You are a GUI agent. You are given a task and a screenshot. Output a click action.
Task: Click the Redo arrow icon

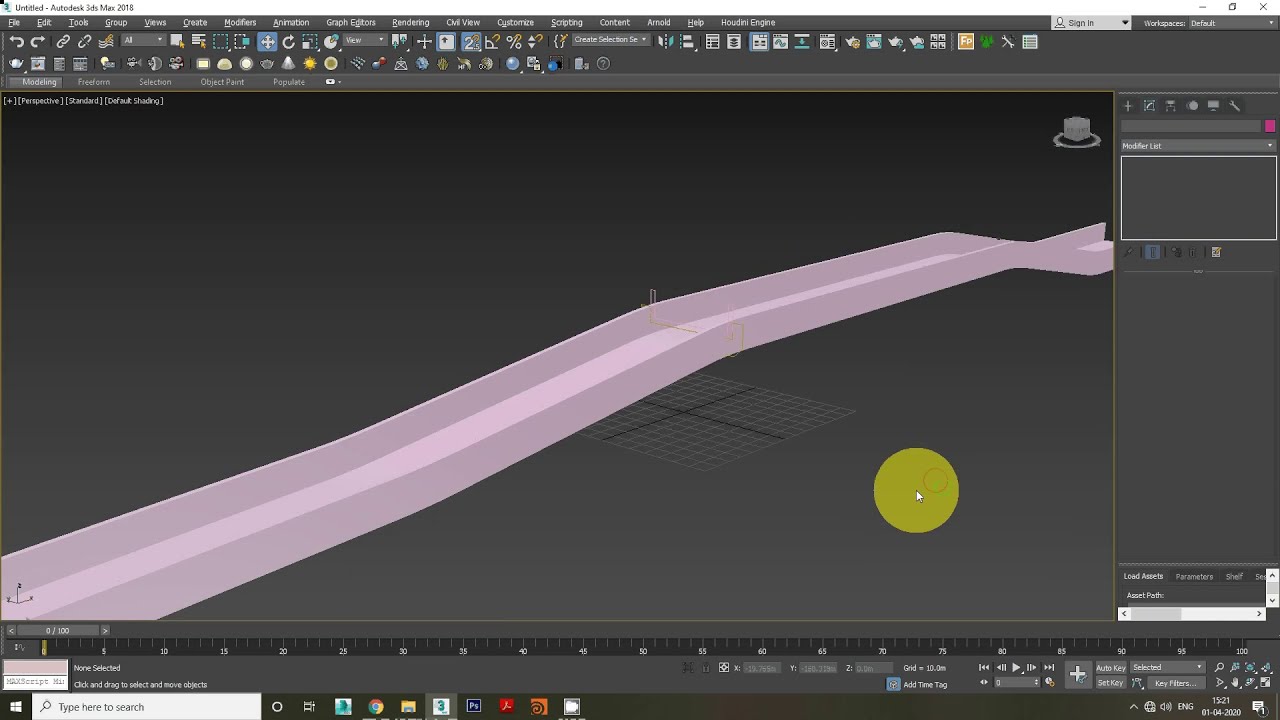(38, 42)
